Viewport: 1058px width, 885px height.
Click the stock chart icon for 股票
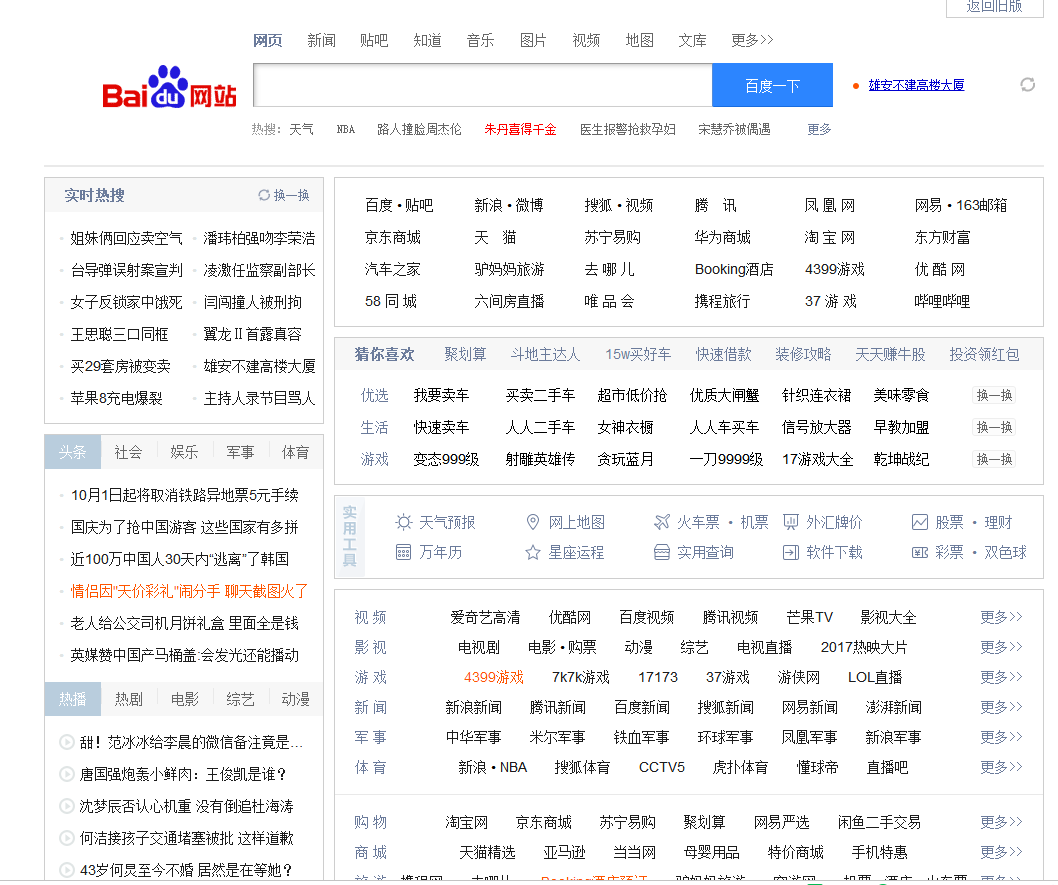tap(920, 522)
